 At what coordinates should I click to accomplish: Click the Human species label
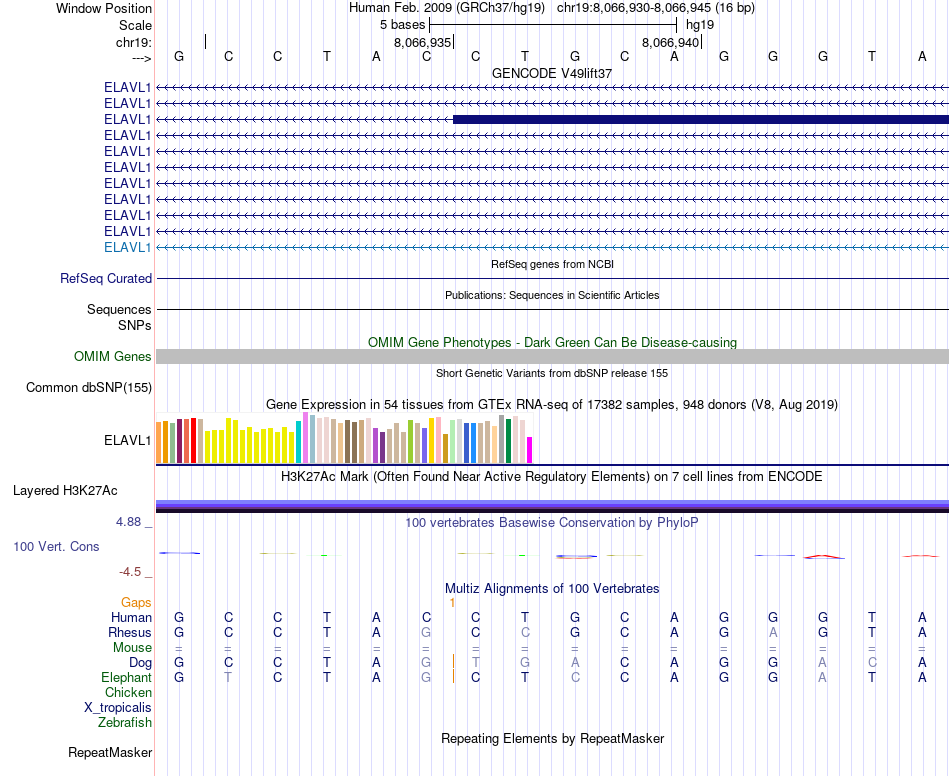click(131, 617)
